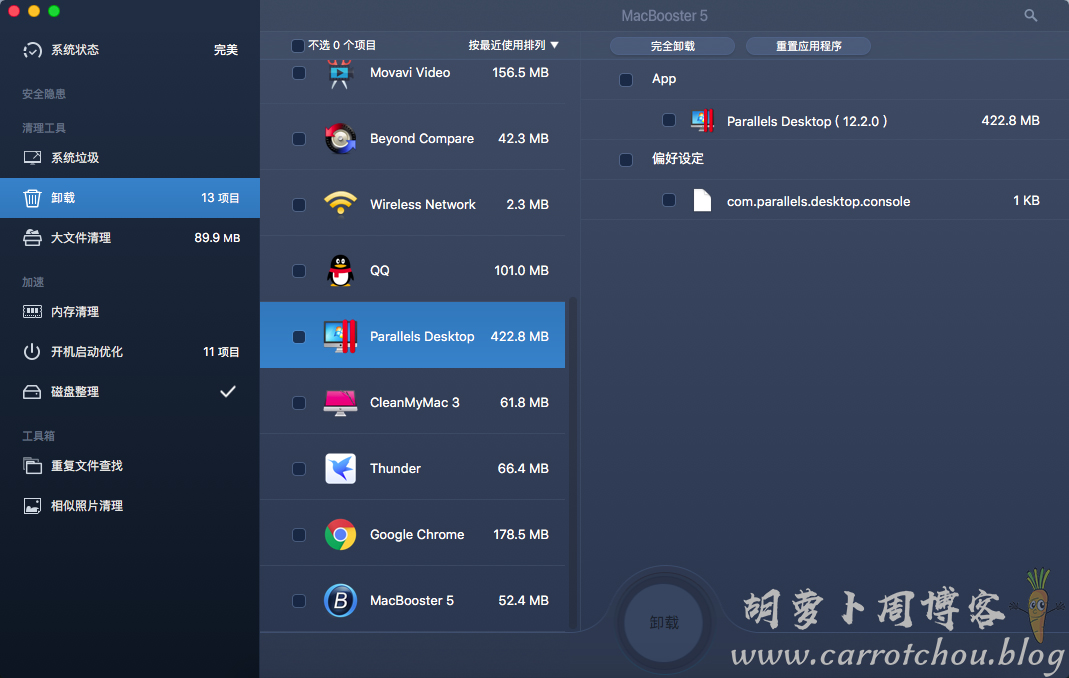Check the com.parallels.desktop.console checkbox
This screenshot has width=1069, height=678.
[x=669, y=200]
